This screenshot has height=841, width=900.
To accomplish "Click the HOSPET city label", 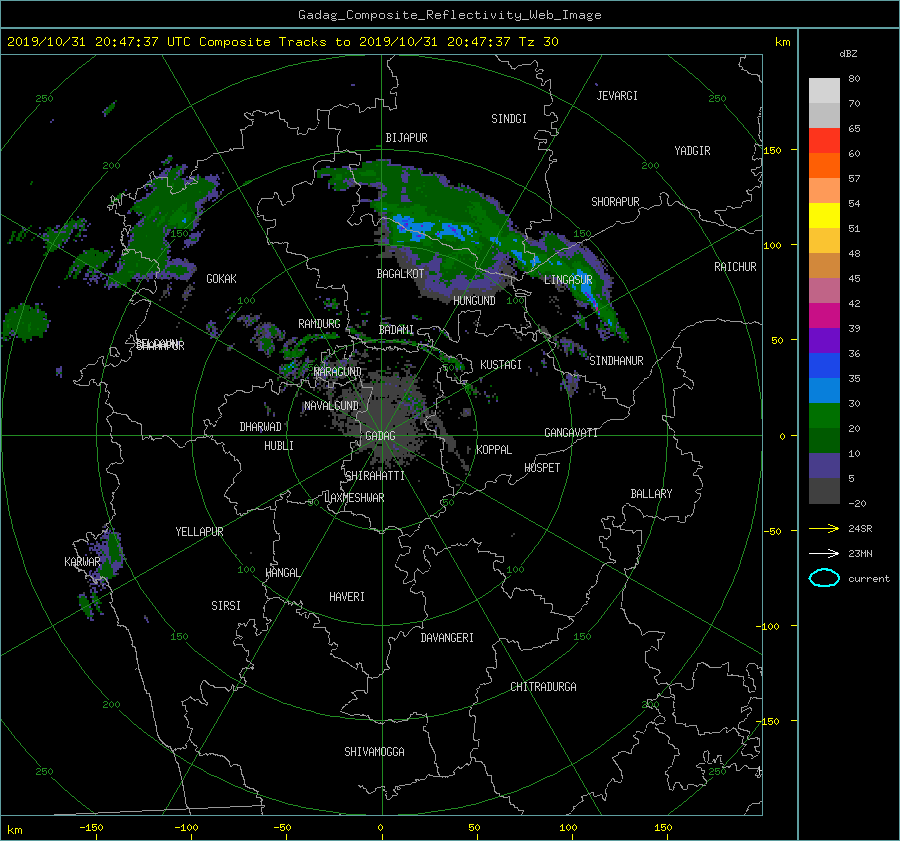I will click(542, 468).
